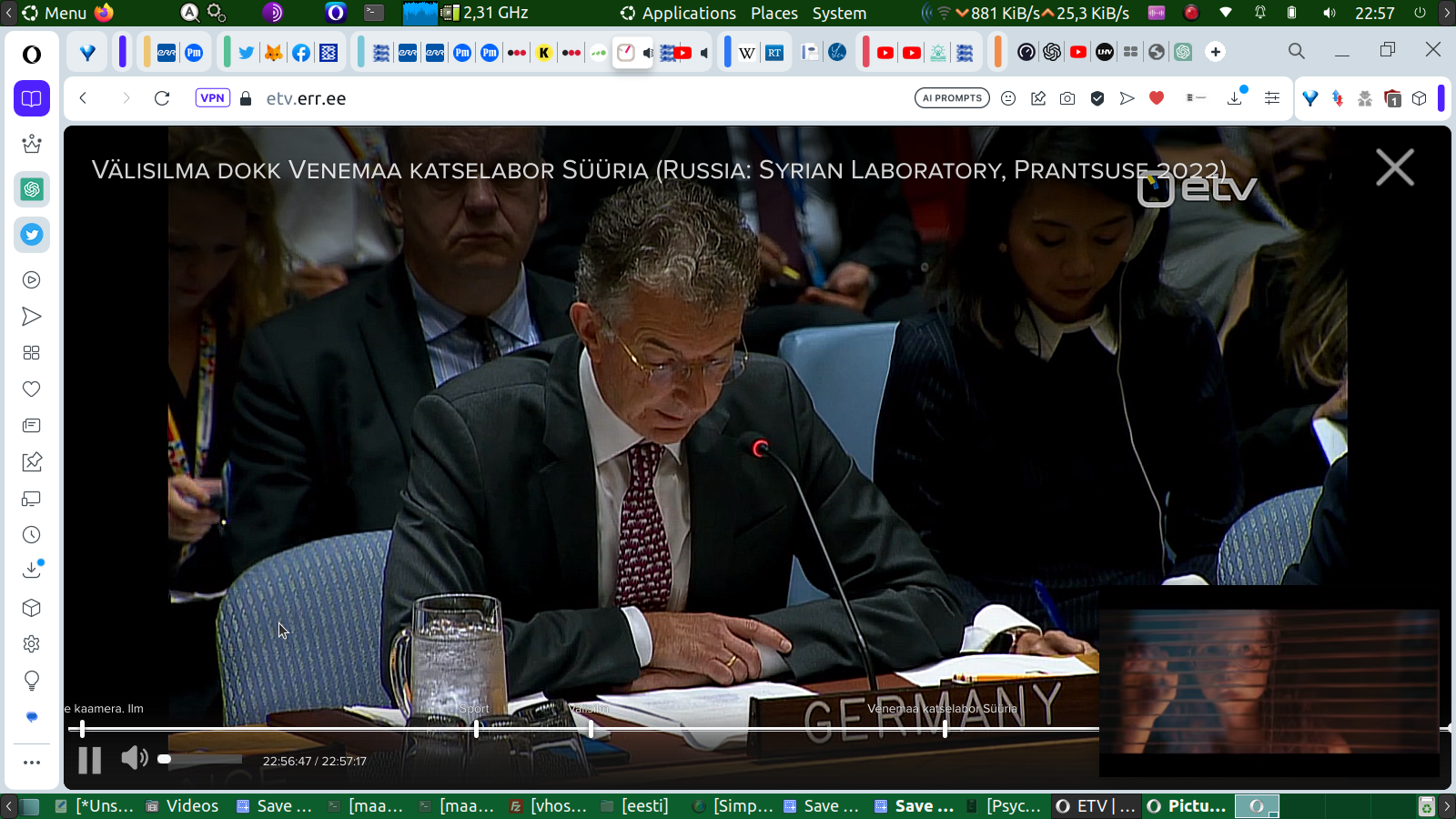Screen dimensions: 1456x819
Task: Open Settings gear icon in sidebar
Action: 32,644
